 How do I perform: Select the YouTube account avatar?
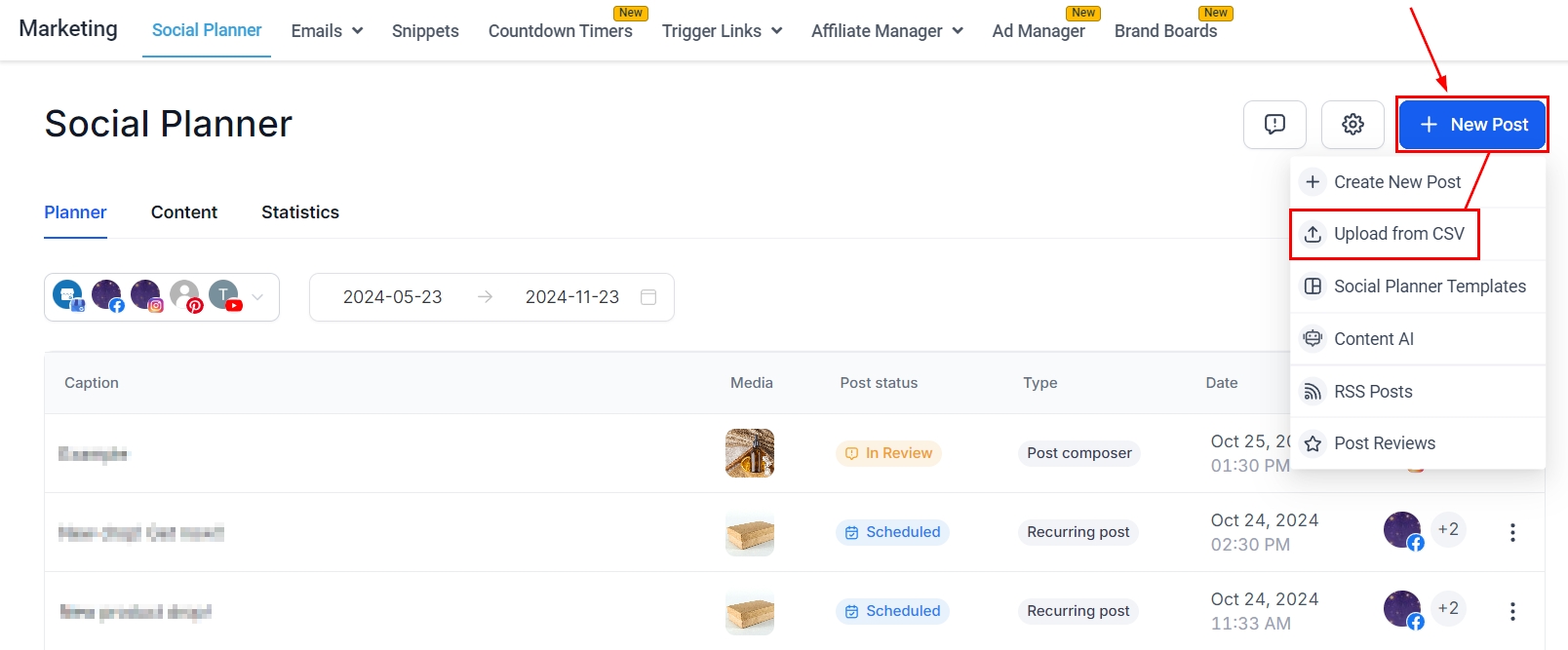point(224,296)
